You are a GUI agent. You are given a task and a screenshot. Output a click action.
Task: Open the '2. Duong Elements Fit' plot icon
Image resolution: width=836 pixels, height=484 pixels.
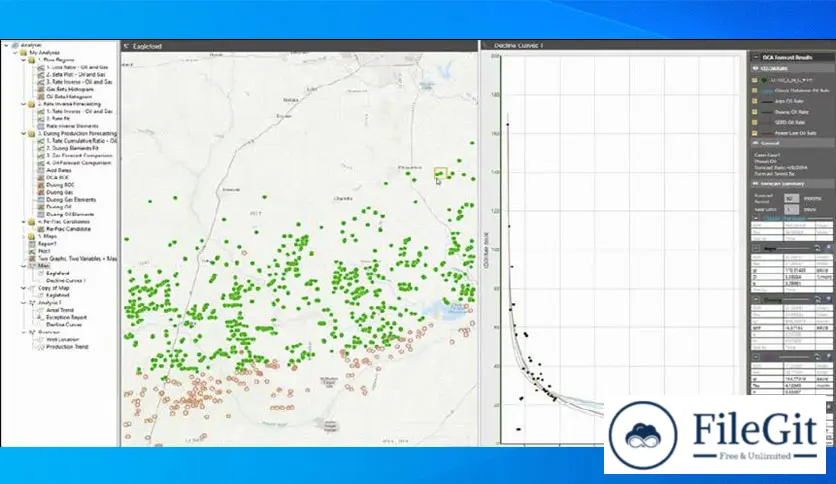[41, 148]
